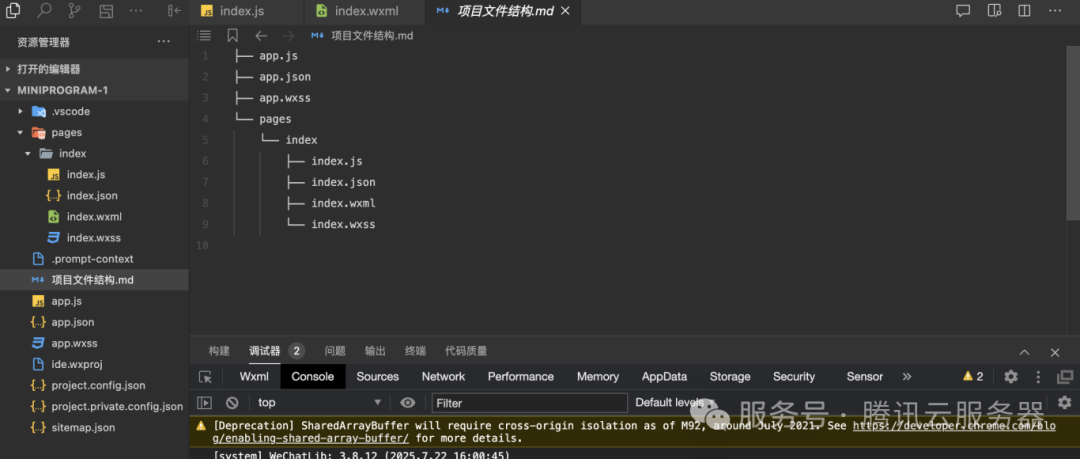Toggle the eye live expression icon
This screenshot has height=459, width=1080.
[408, 402]
